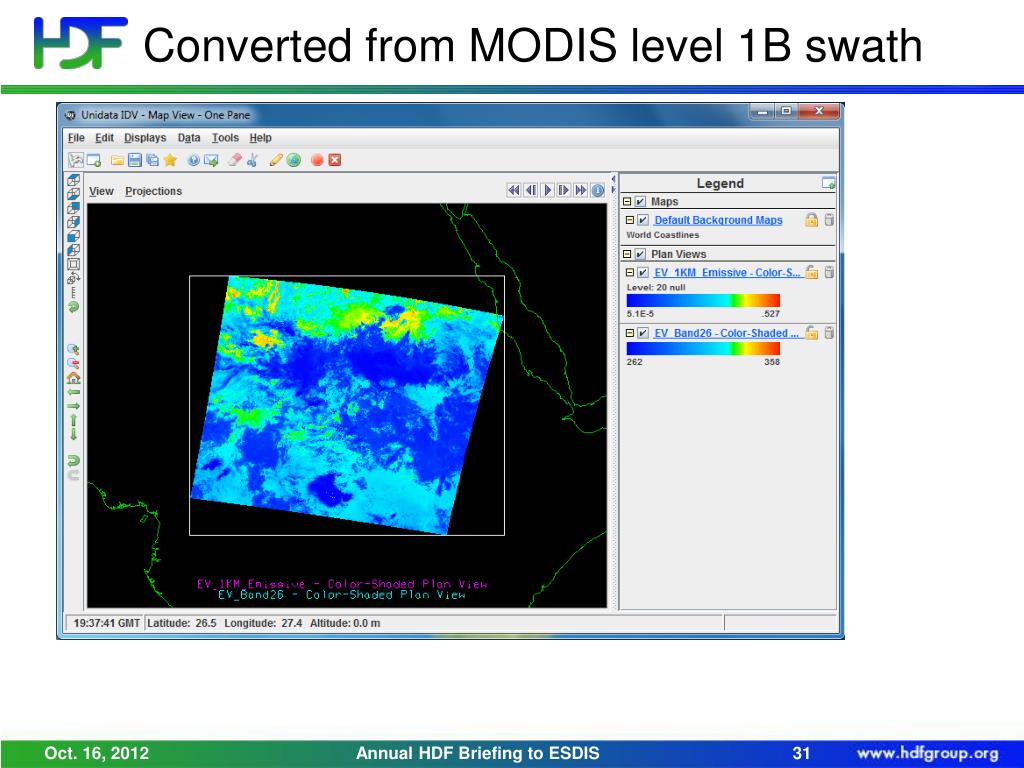This screenshot has height=768, width=1024.
Task: Toggle visibility checkbox for EV_1KM_Emissive layer
Action: coord(643,272)
